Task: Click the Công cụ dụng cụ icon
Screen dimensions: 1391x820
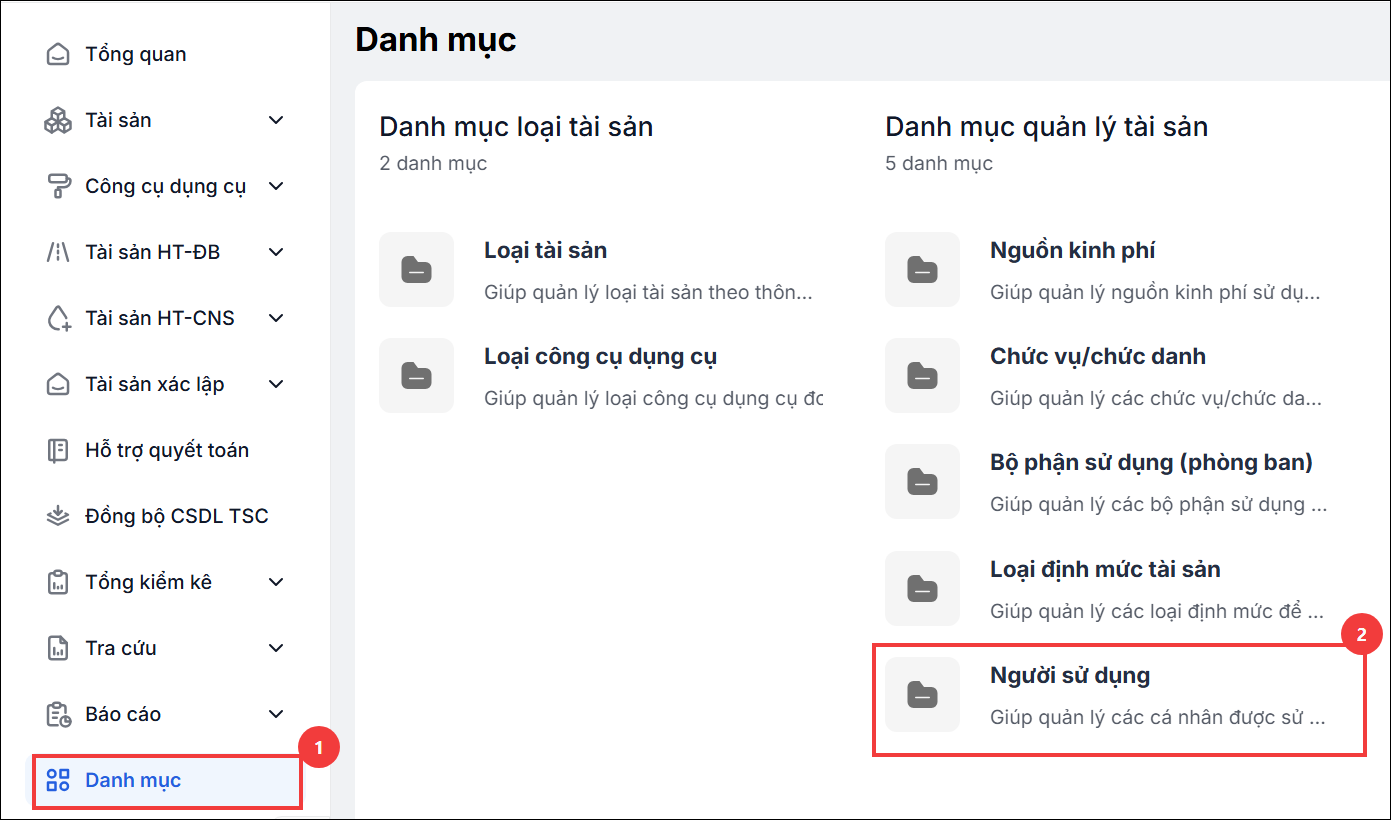Action: pos(58,186)
